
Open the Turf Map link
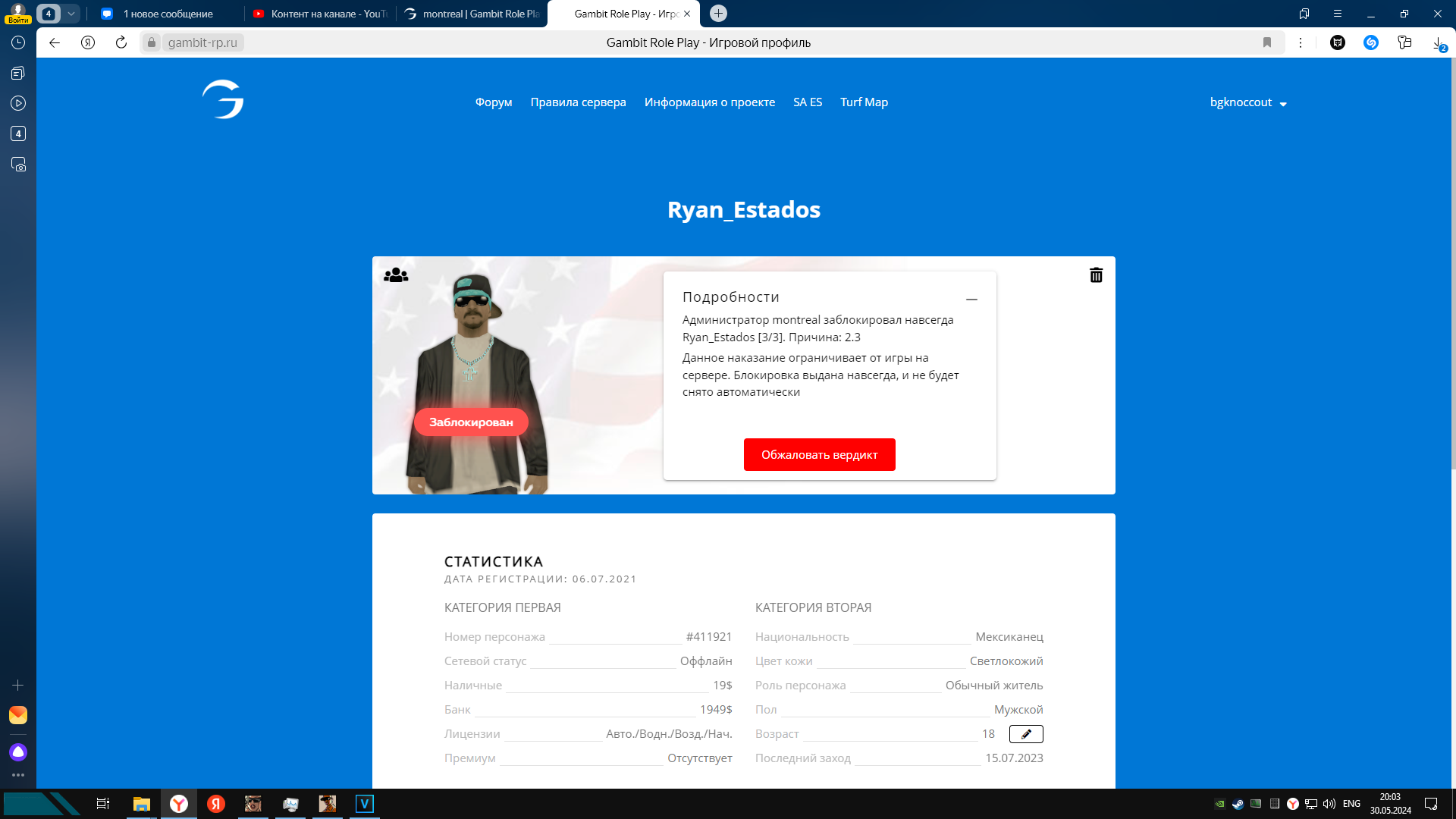coord(864,102)
